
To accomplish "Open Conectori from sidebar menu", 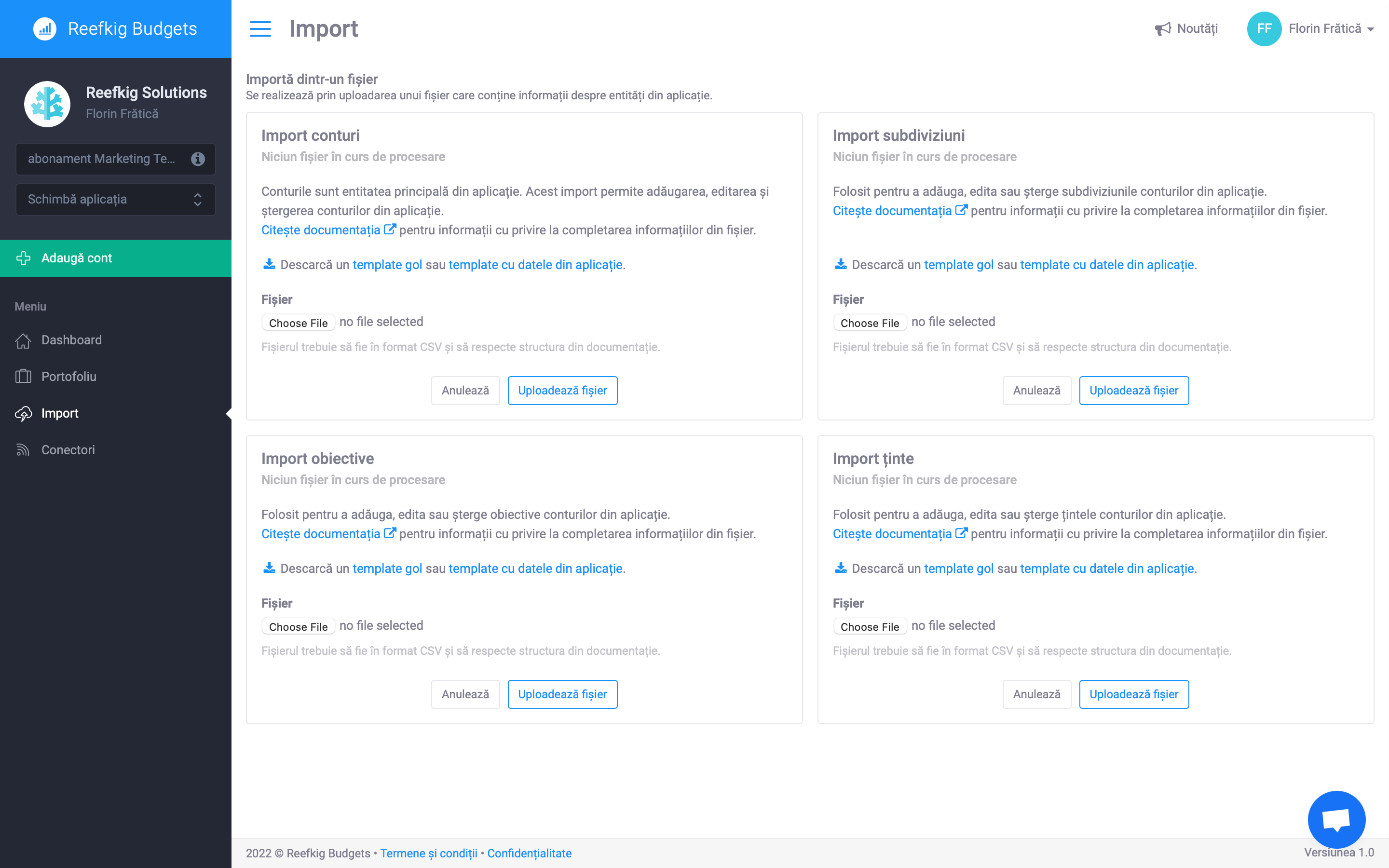I will [68, 449].
